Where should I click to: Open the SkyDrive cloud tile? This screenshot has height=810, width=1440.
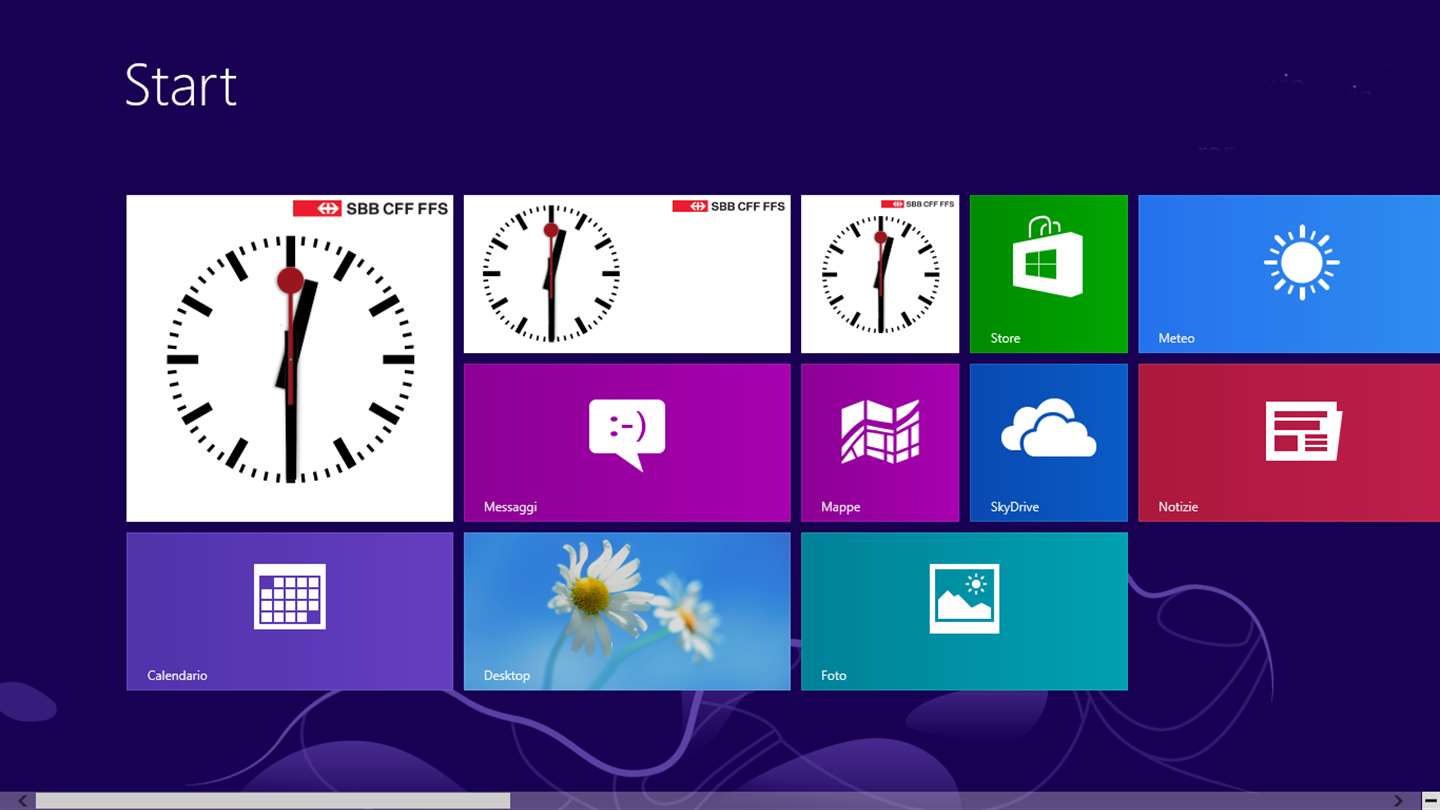[x=1049, y=443]
